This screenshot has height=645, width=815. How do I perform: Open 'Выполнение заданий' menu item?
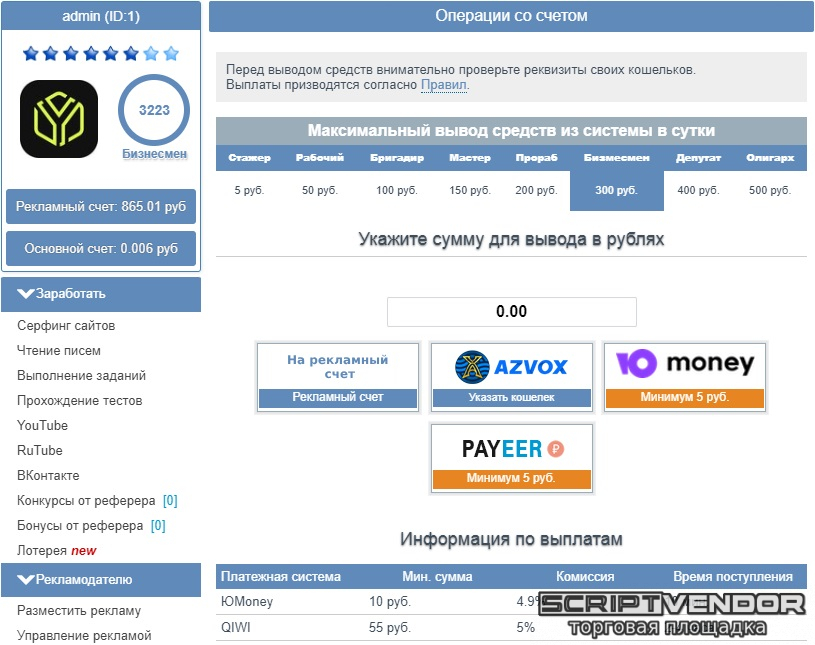[81, 376]
